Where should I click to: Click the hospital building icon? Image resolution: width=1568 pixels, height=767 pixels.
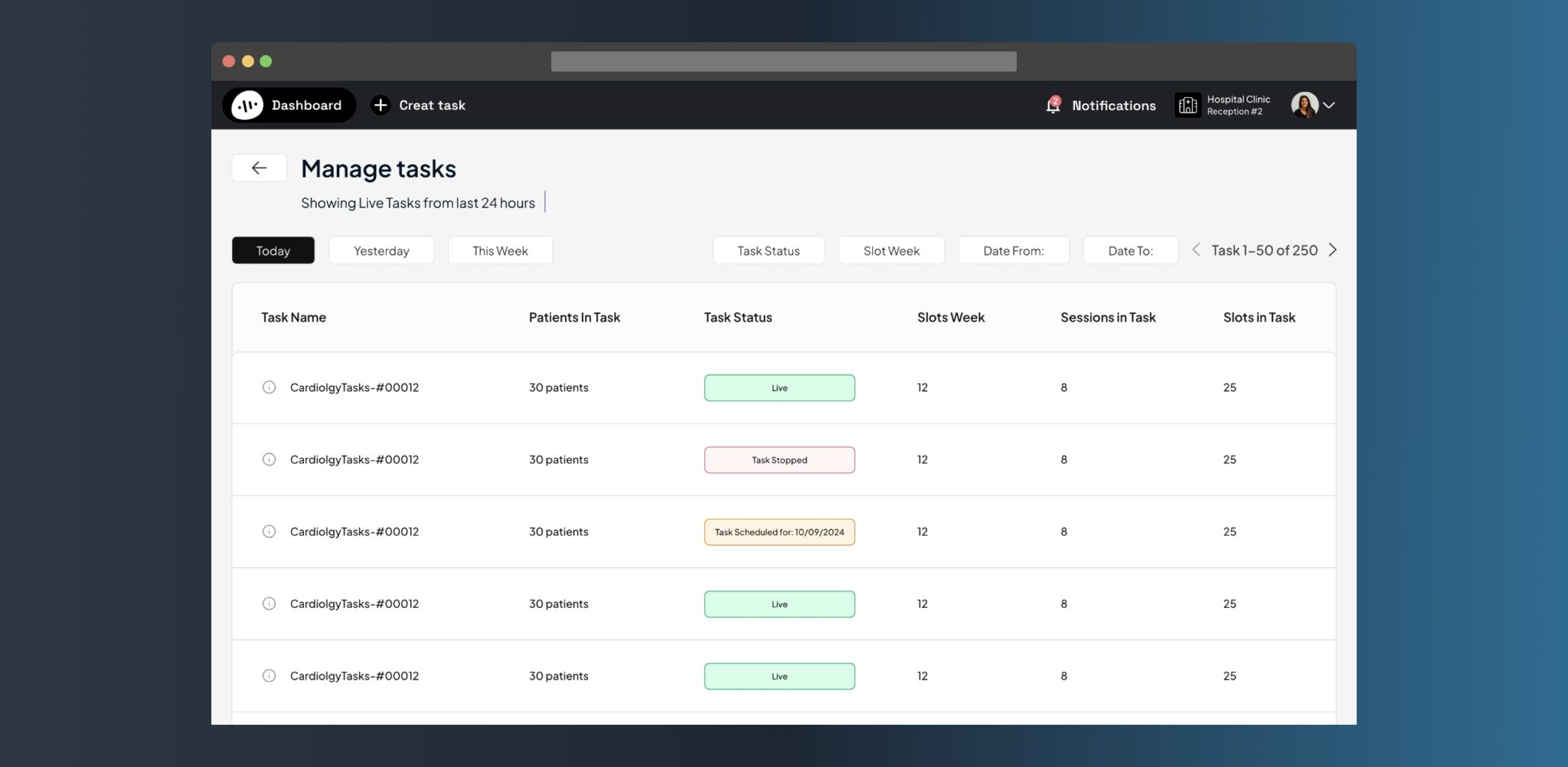point(1187,106)
